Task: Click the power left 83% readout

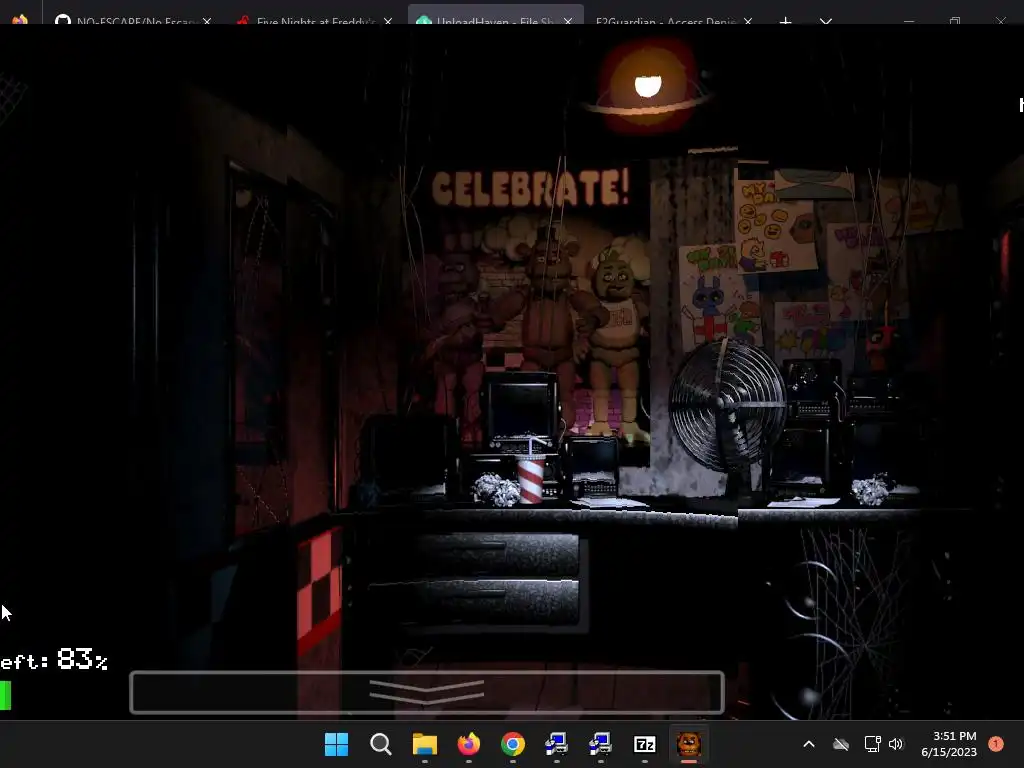Action: coord(54,660)
